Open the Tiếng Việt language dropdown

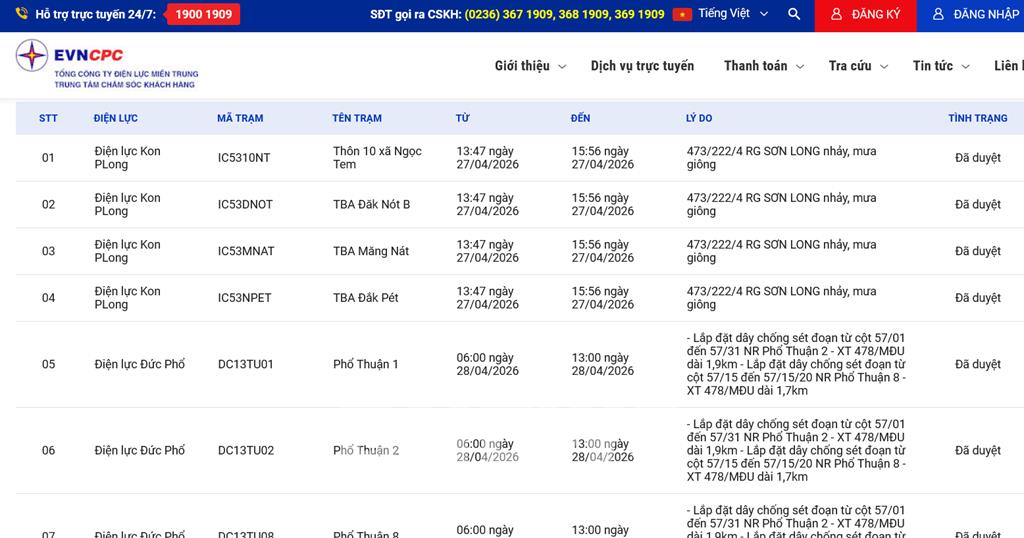pos(735,15)
